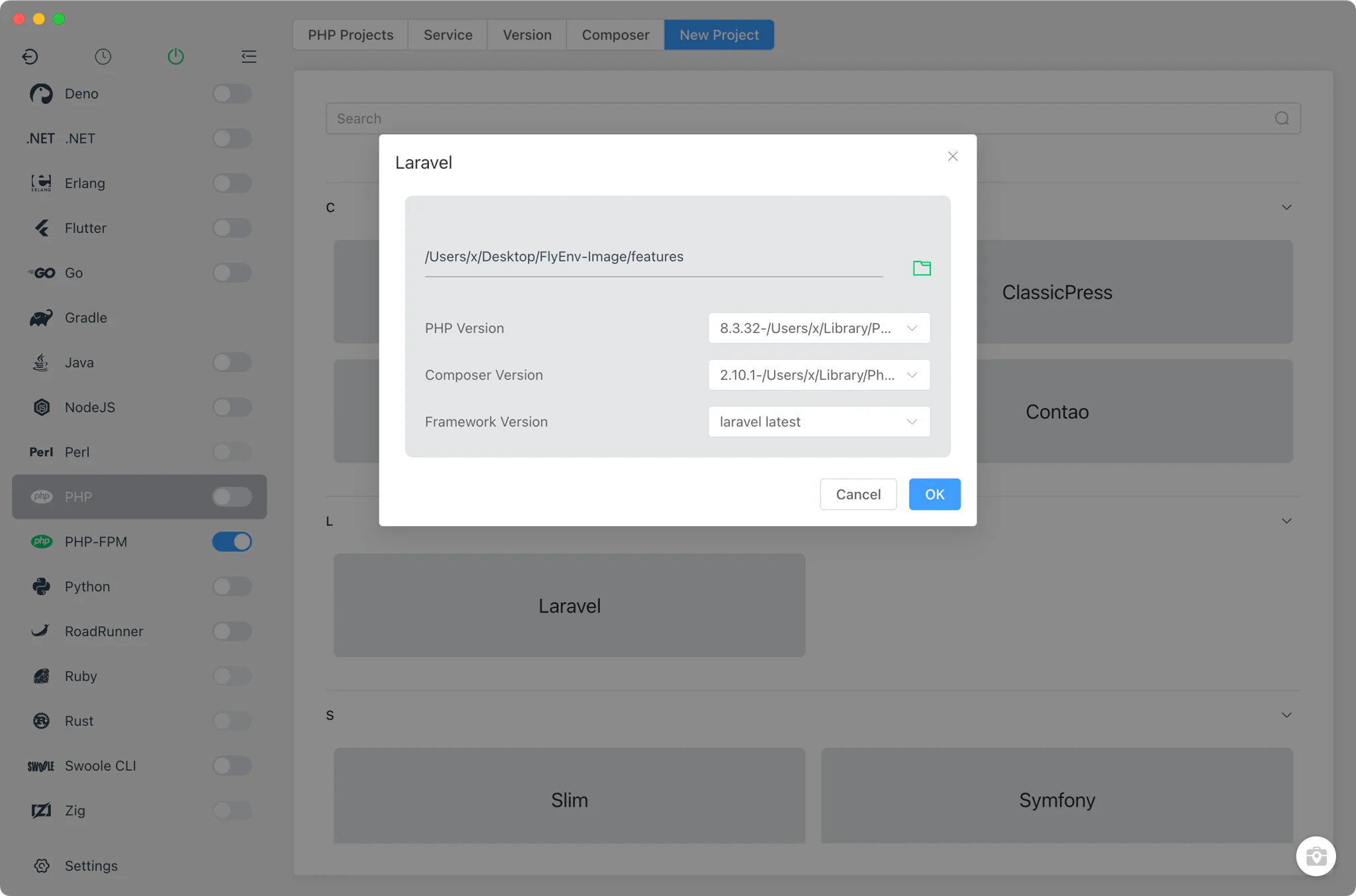Toggle the RoadRunner switch
Image resolution: width=1356 pixels, height=896 pixels.
tap(232, 631)
